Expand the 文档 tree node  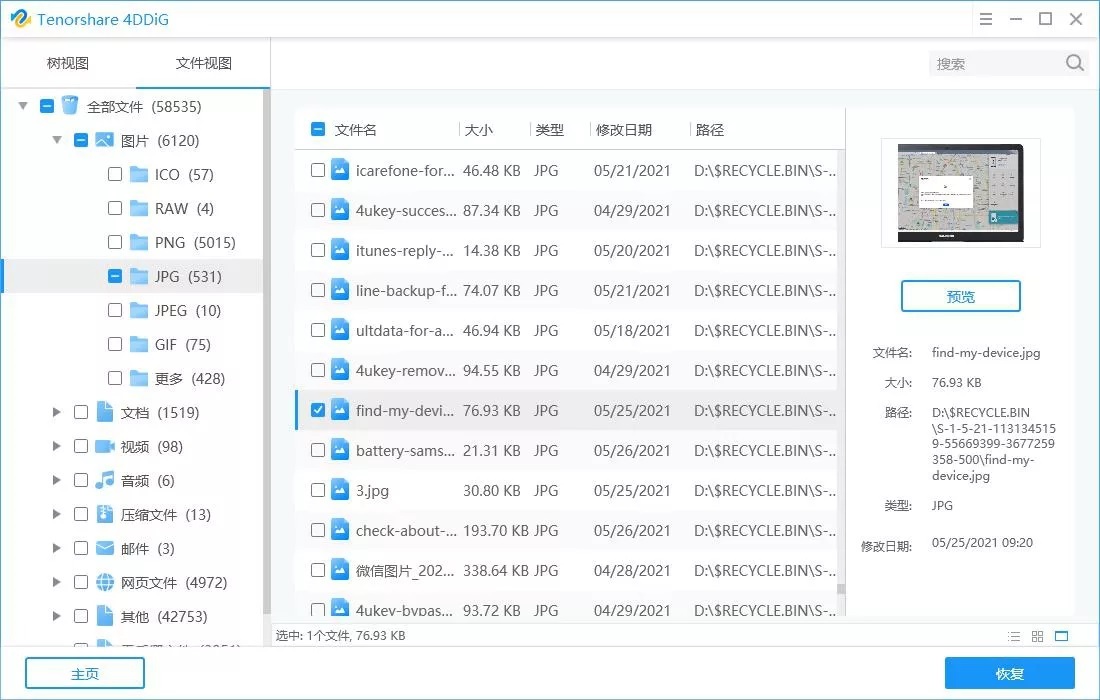coord(57,412)
